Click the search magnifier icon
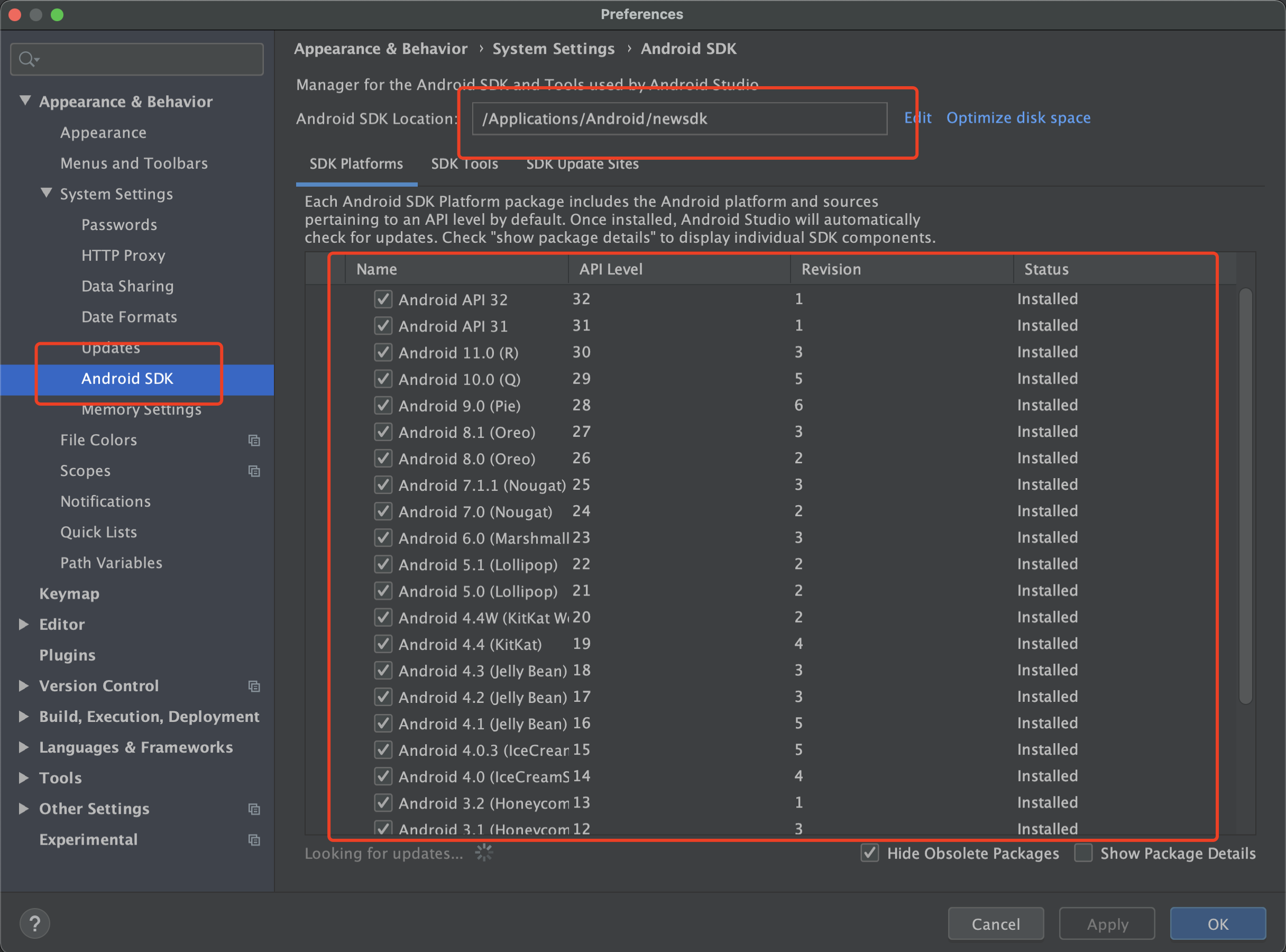This screenshot has width=1286, height=952. pyautogui.click(x=26, y=59)
